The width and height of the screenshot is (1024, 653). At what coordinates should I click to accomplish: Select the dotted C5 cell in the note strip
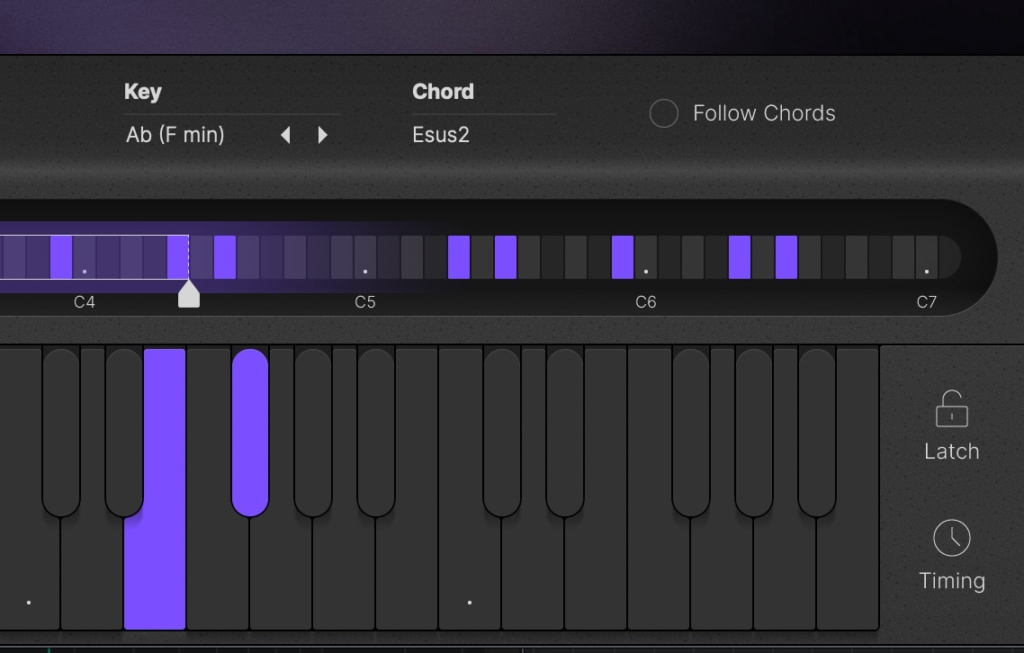pos(365,257)
